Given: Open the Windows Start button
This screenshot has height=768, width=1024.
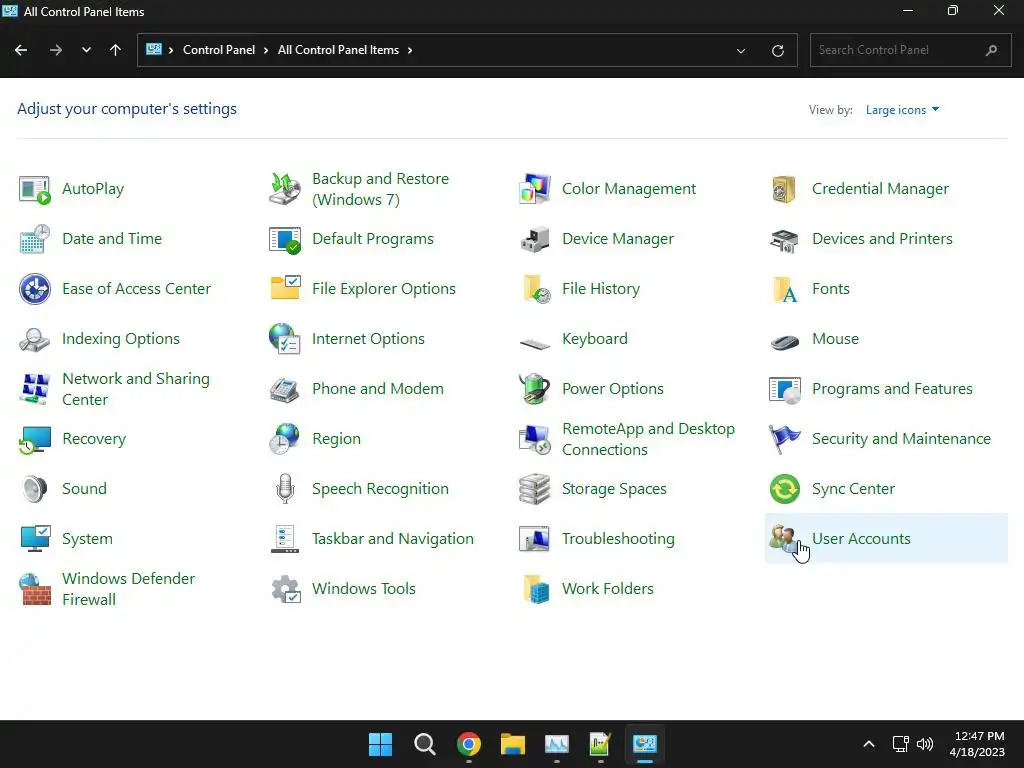Looking at the screenshot, I should click(x=380, y=744).
